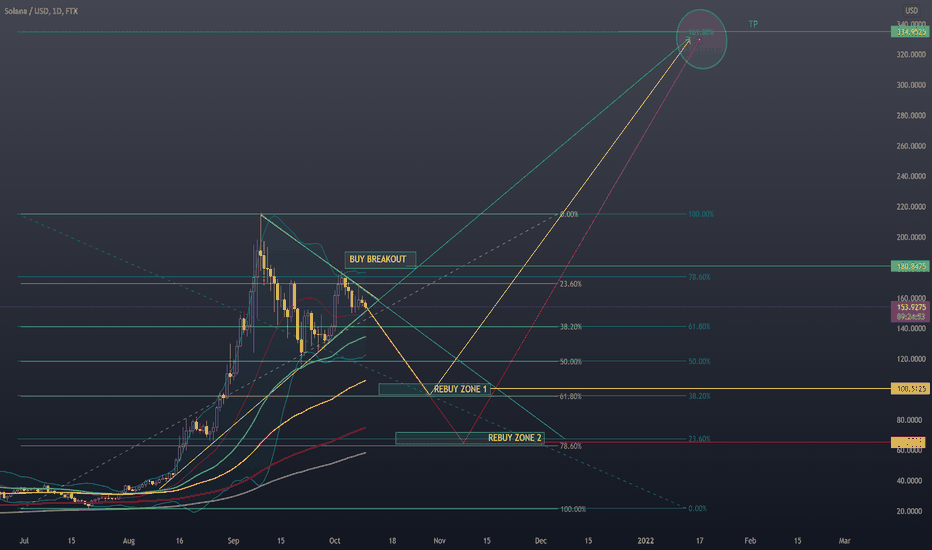Select the REBUY ZONE 2 label box
932x550 pixels.
coord(470,438)
